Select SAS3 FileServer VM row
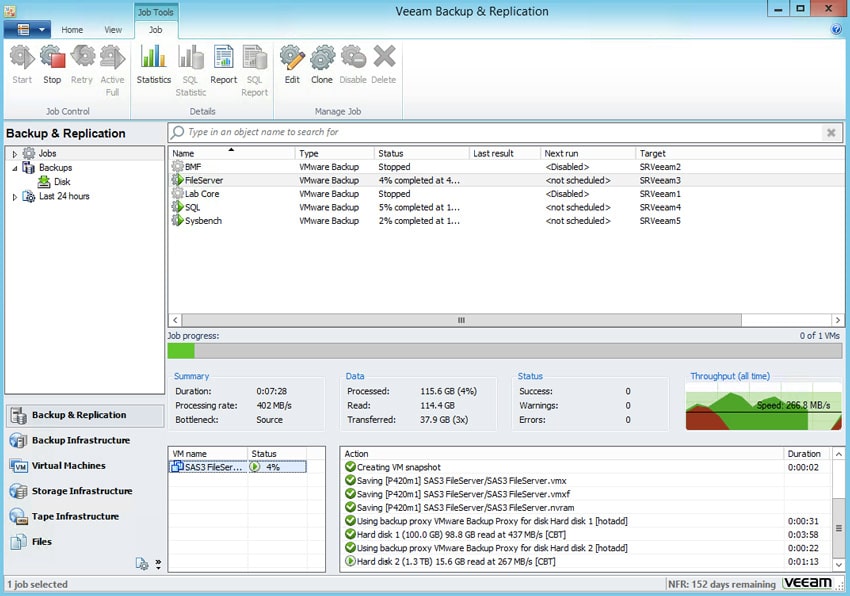Screen dimensions: 850x596 tap(237, 467)
